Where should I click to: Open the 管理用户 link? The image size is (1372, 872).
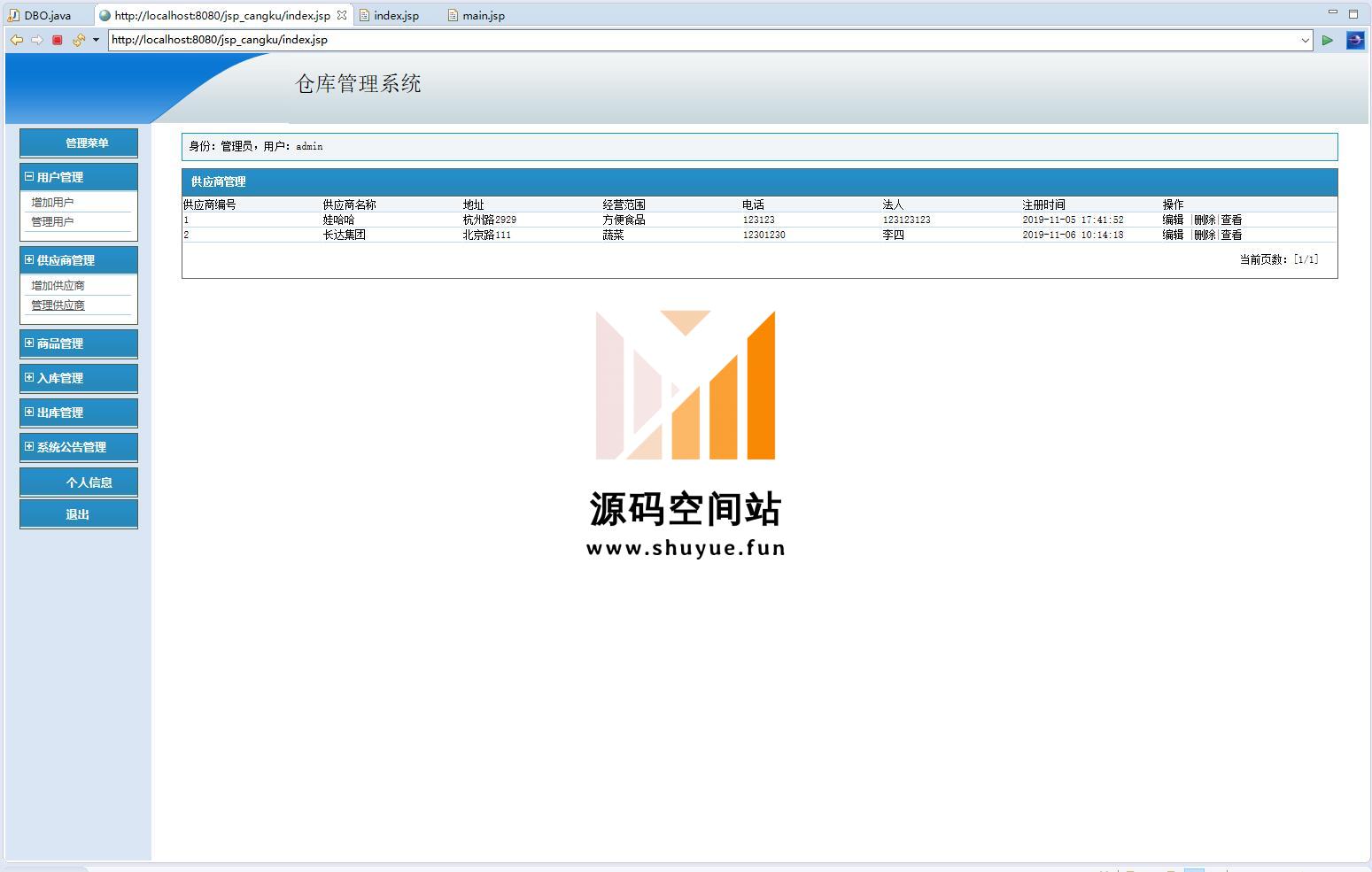tap(52, 221)
